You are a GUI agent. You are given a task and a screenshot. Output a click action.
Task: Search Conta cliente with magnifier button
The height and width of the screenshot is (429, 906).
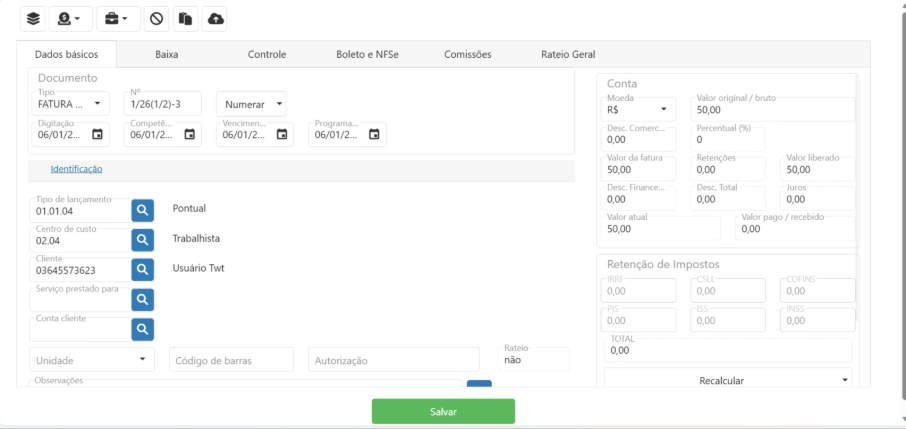click(x=142, y=330)
